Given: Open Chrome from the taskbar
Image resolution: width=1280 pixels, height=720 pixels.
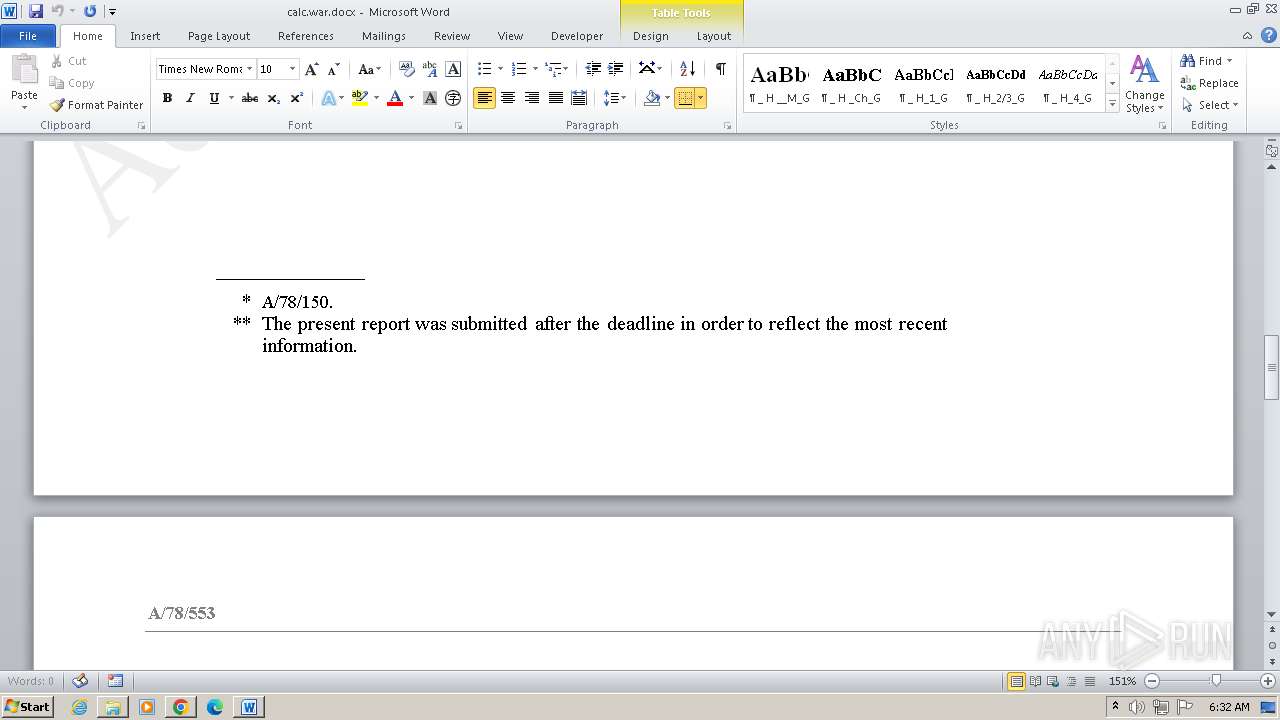Looking at the screenshot, I should click(180, 707).
